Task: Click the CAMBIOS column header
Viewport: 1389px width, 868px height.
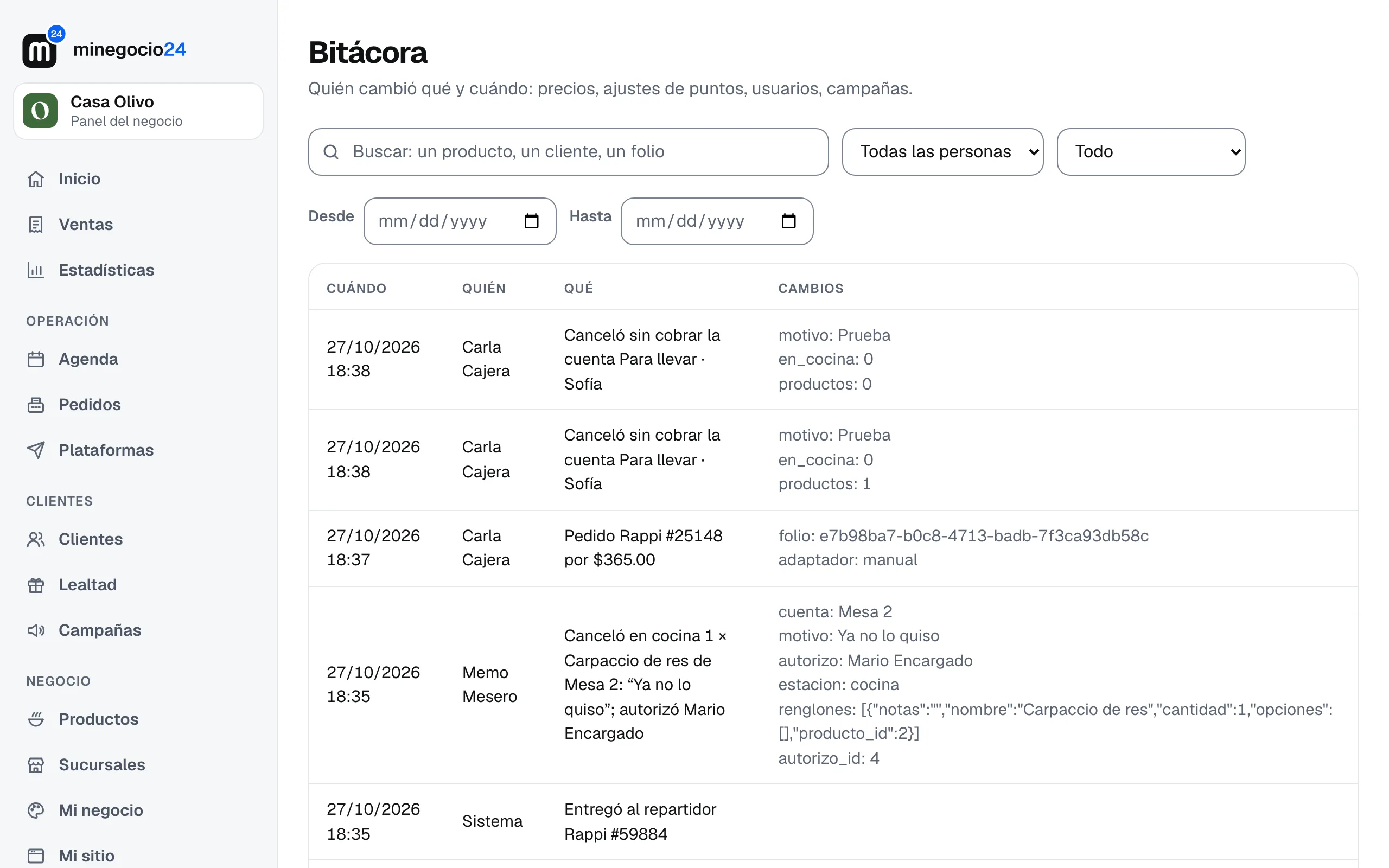Action: (811, 288)
